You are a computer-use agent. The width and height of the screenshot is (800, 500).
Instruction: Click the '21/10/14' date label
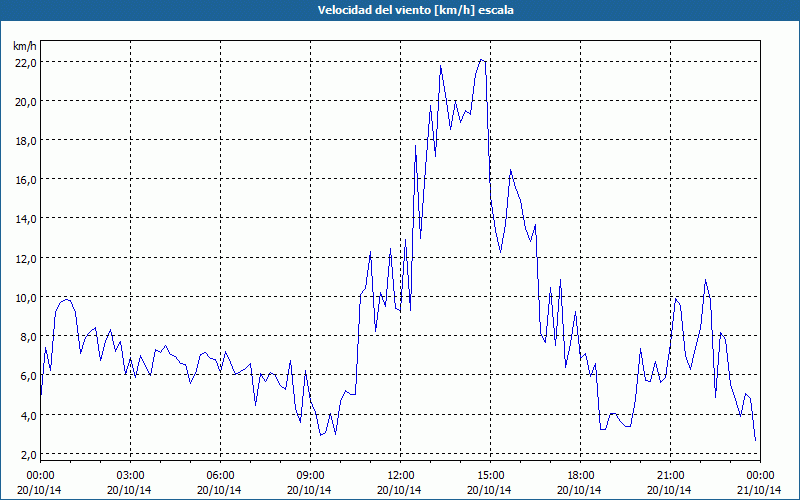point(760,490)
